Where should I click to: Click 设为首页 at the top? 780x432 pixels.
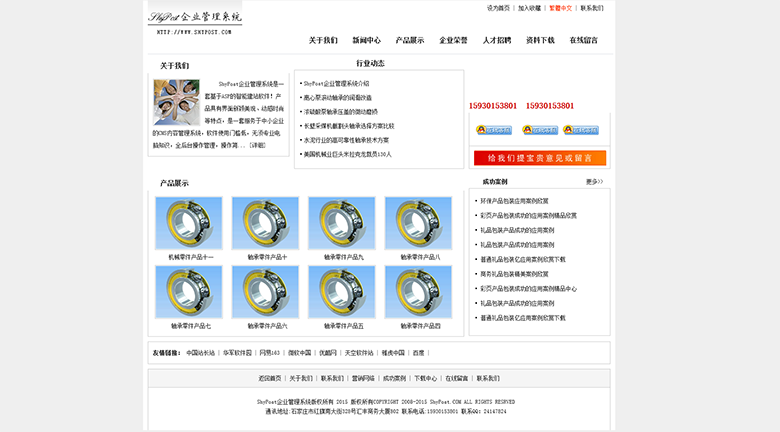pyautogui.click(x=498, y=8)
